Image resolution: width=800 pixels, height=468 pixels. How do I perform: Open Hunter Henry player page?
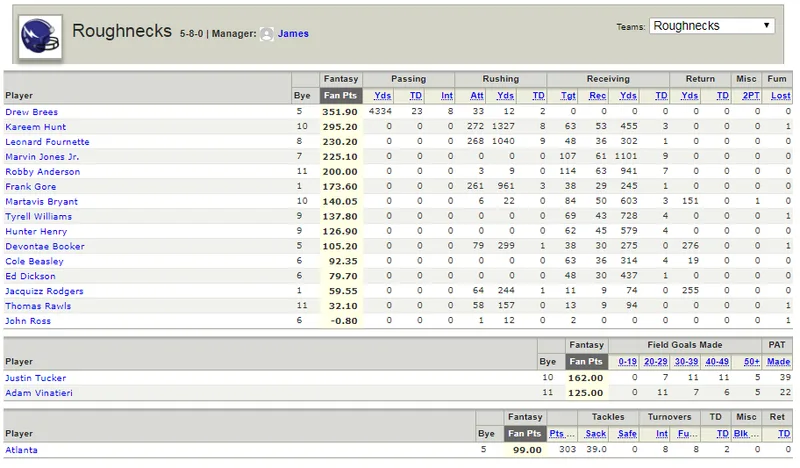[x=36, y=231]
